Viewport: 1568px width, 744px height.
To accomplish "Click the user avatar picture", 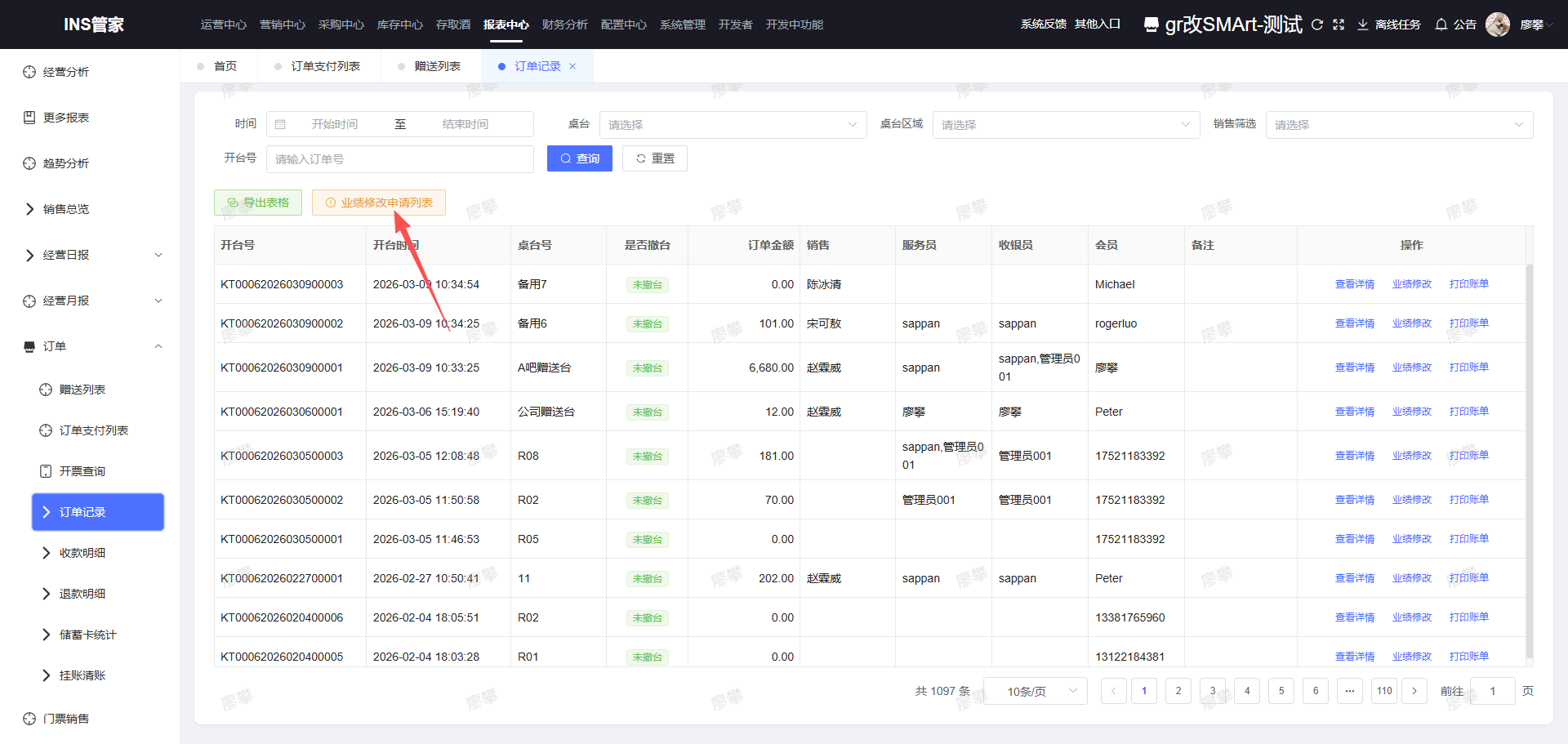I will click(x=1498, y=25).
